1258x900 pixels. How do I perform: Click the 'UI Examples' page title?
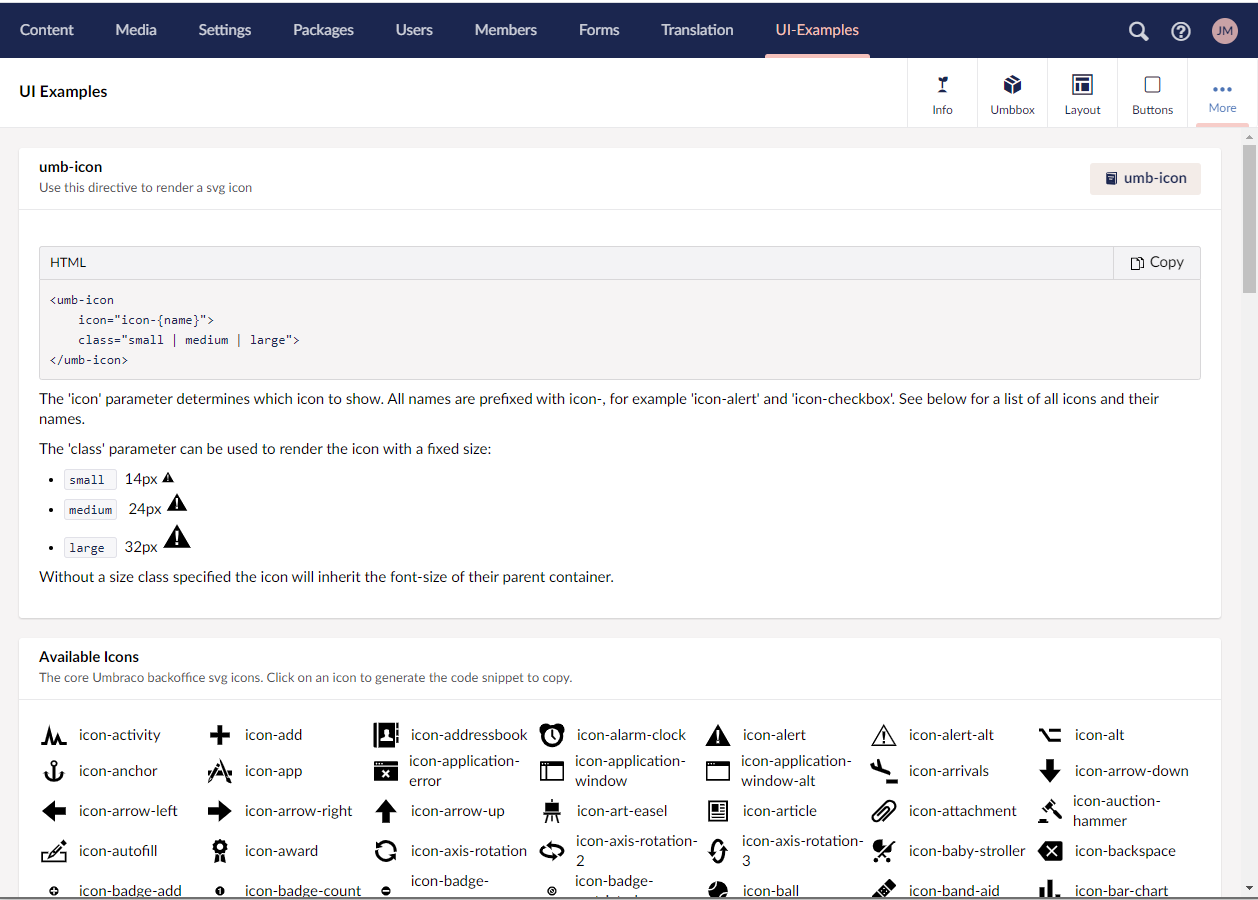(63, 91)
